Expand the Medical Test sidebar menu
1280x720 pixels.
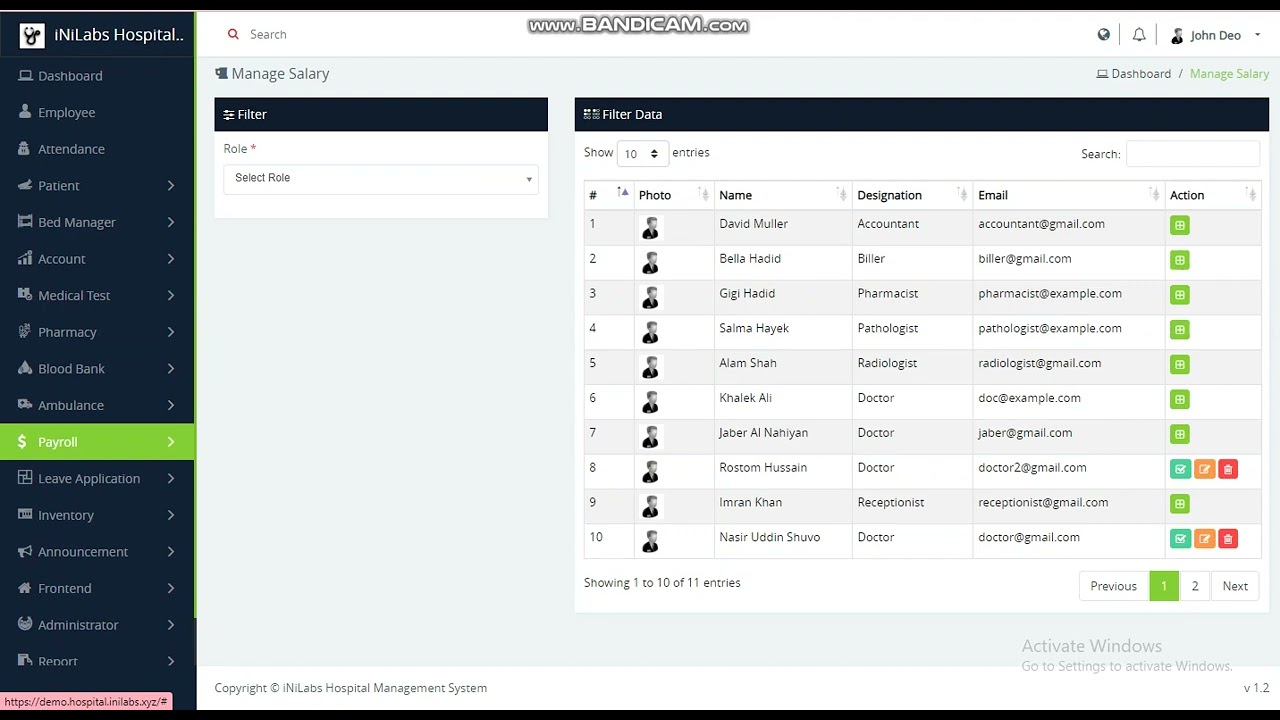click(x=97, y=296)
